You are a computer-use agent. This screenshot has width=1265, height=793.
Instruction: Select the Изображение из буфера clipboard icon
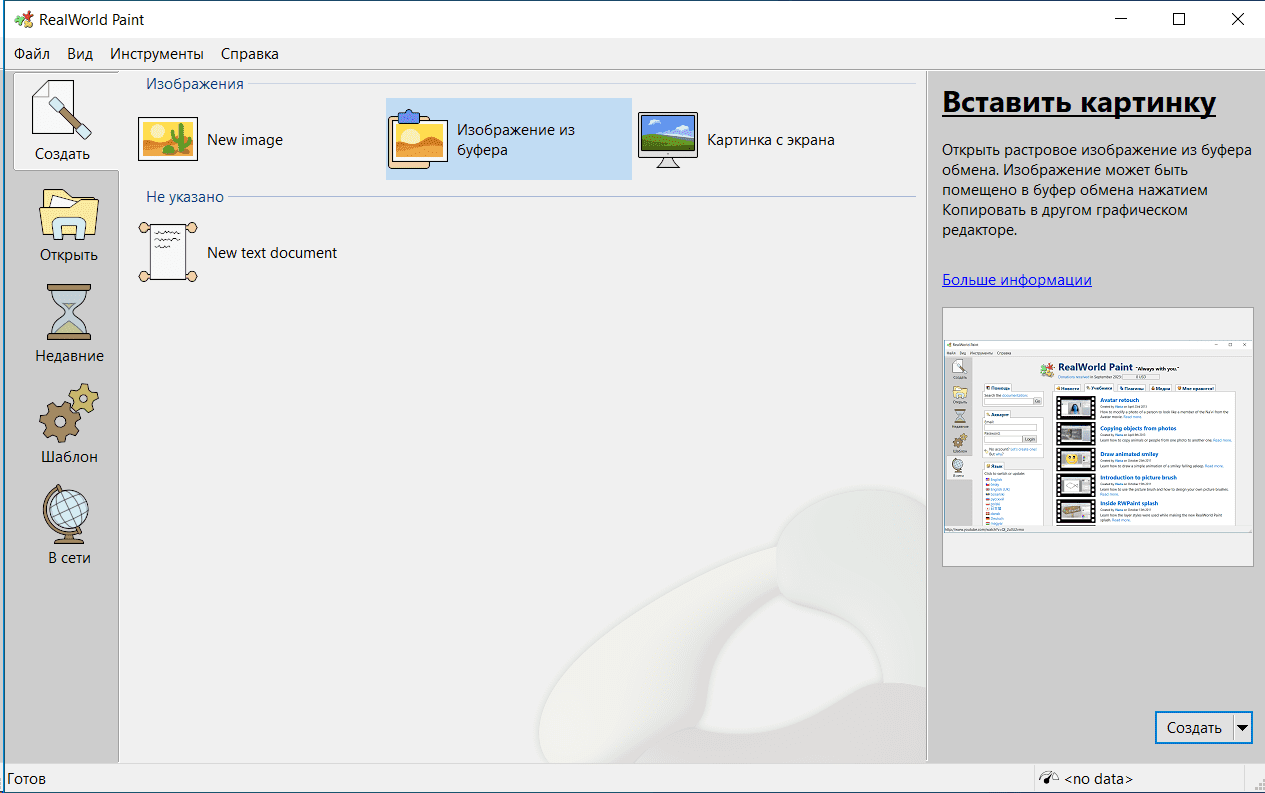[x=418, y=140]
